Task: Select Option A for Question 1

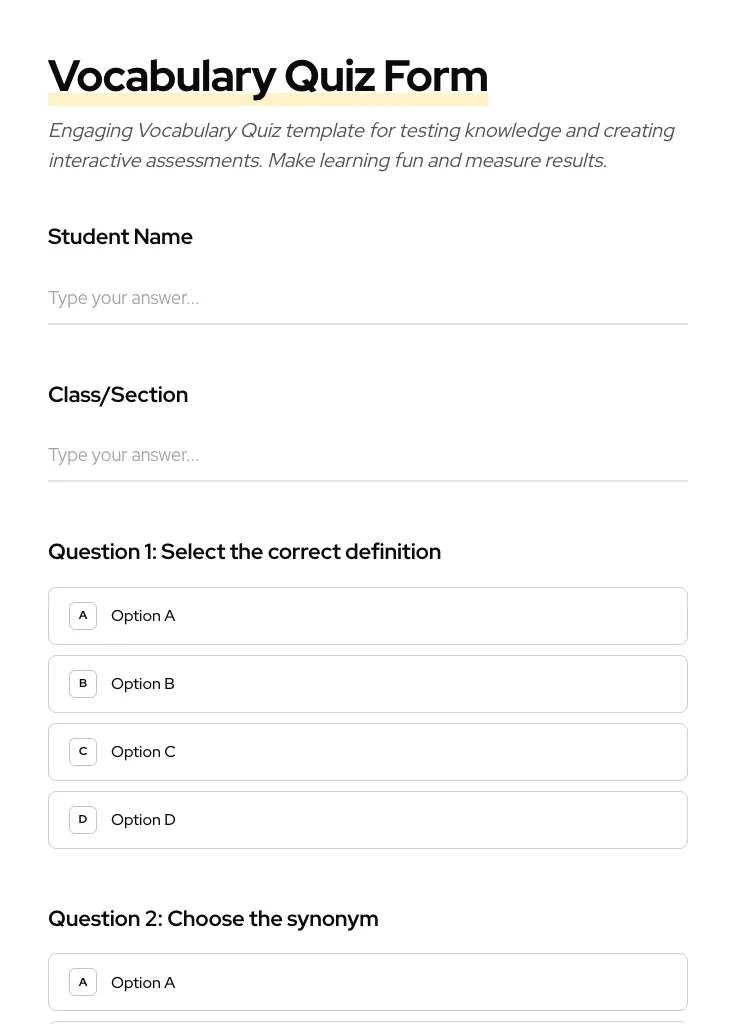Action: pyautogui.click(x=367, y=616)
